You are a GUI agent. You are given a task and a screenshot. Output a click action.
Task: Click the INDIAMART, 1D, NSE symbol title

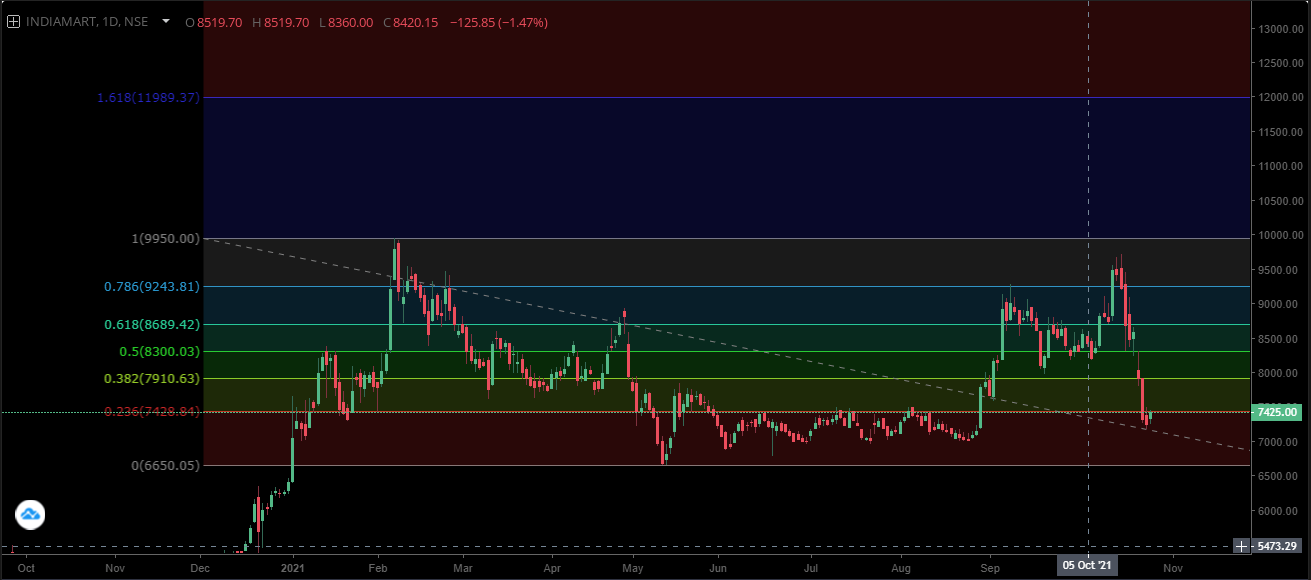[x=87, y=21]
